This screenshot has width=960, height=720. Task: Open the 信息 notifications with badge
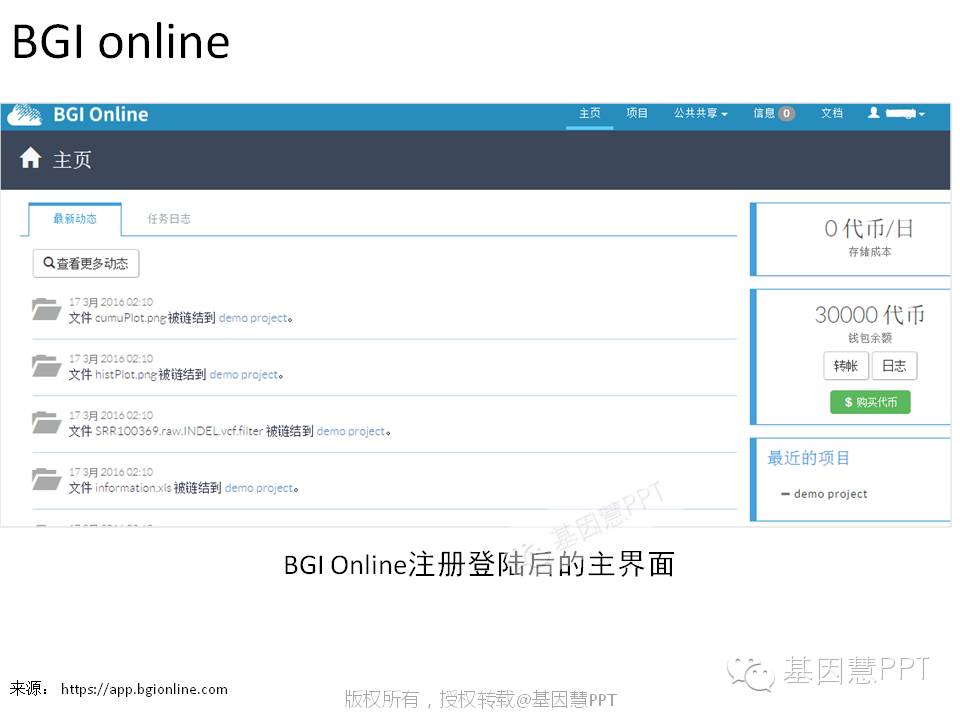click(x=773, y=114)
